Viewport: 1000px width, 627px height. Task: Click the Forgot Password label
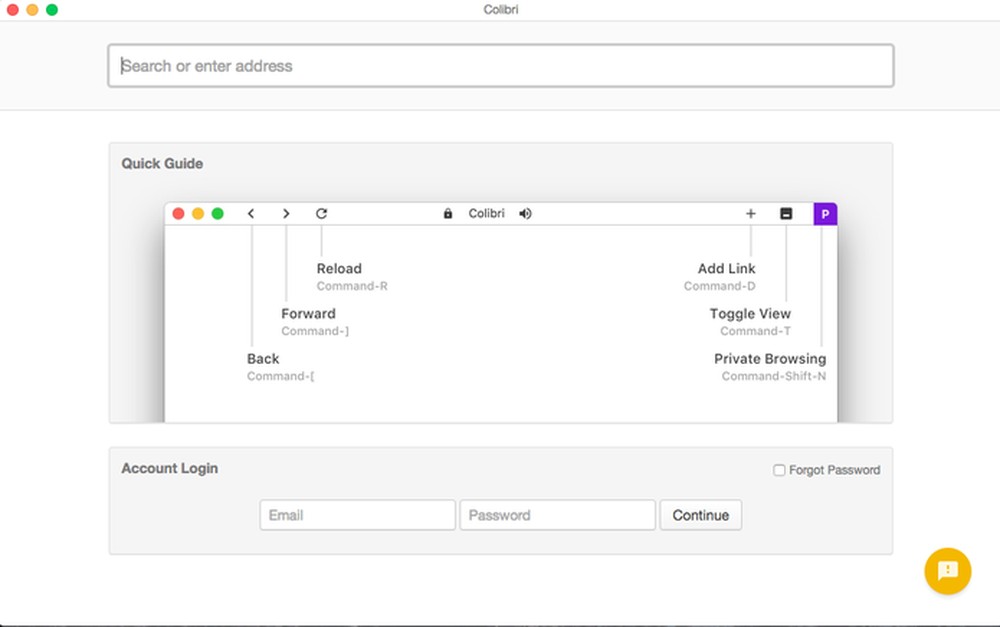pos(835,469)
